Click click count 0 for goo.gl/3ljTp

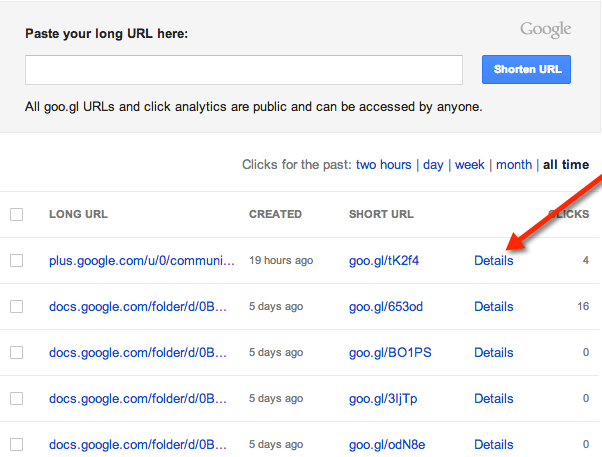[586, 399]
